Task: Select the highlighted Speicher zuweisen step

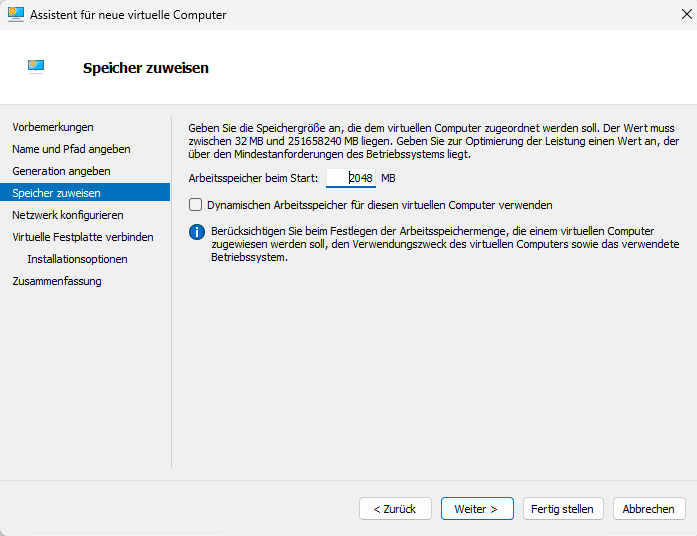Action: click(x=56, y=193)
